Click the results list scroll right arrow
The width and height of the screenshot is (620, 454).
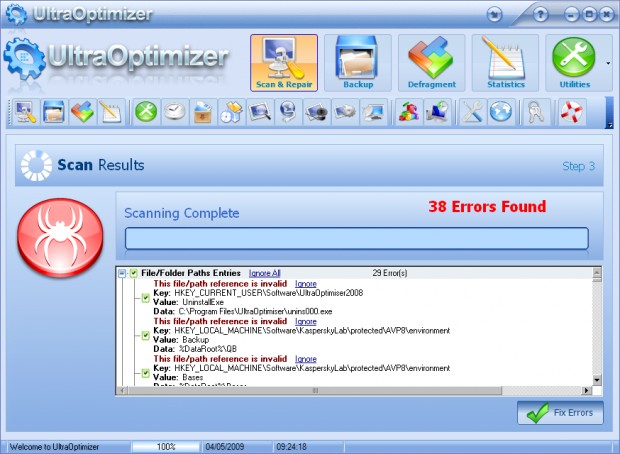pos(587,391)
